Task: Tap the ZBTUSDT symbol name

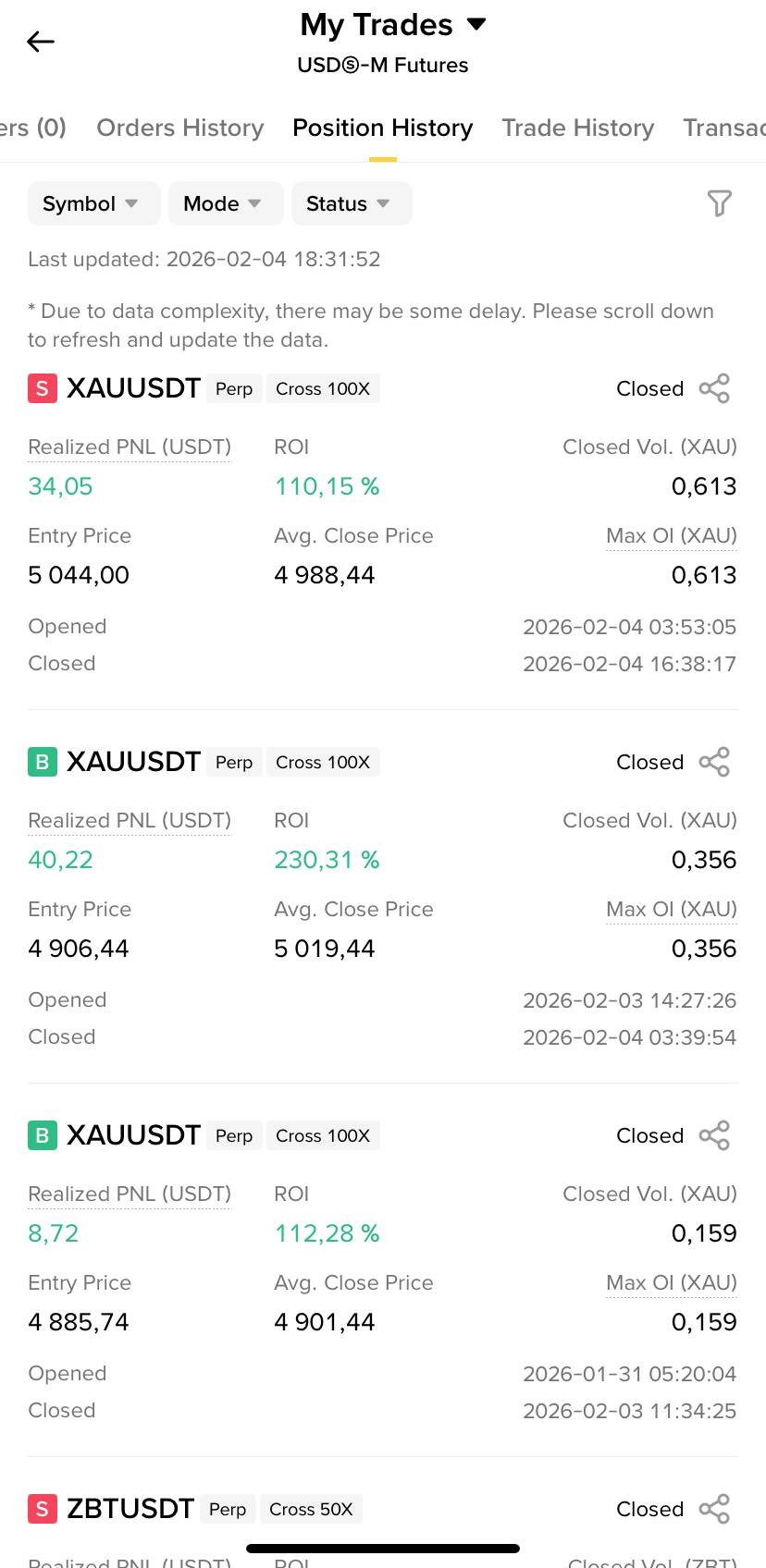Action: coord(130,1510)
